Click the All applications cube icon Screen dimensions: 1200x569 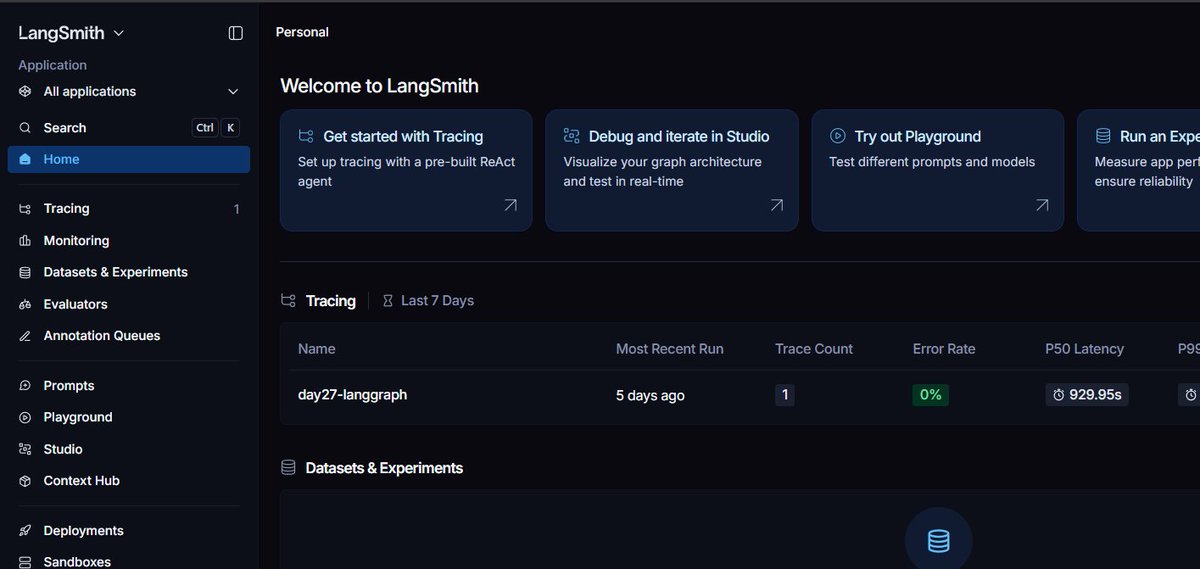click(25, 91)
